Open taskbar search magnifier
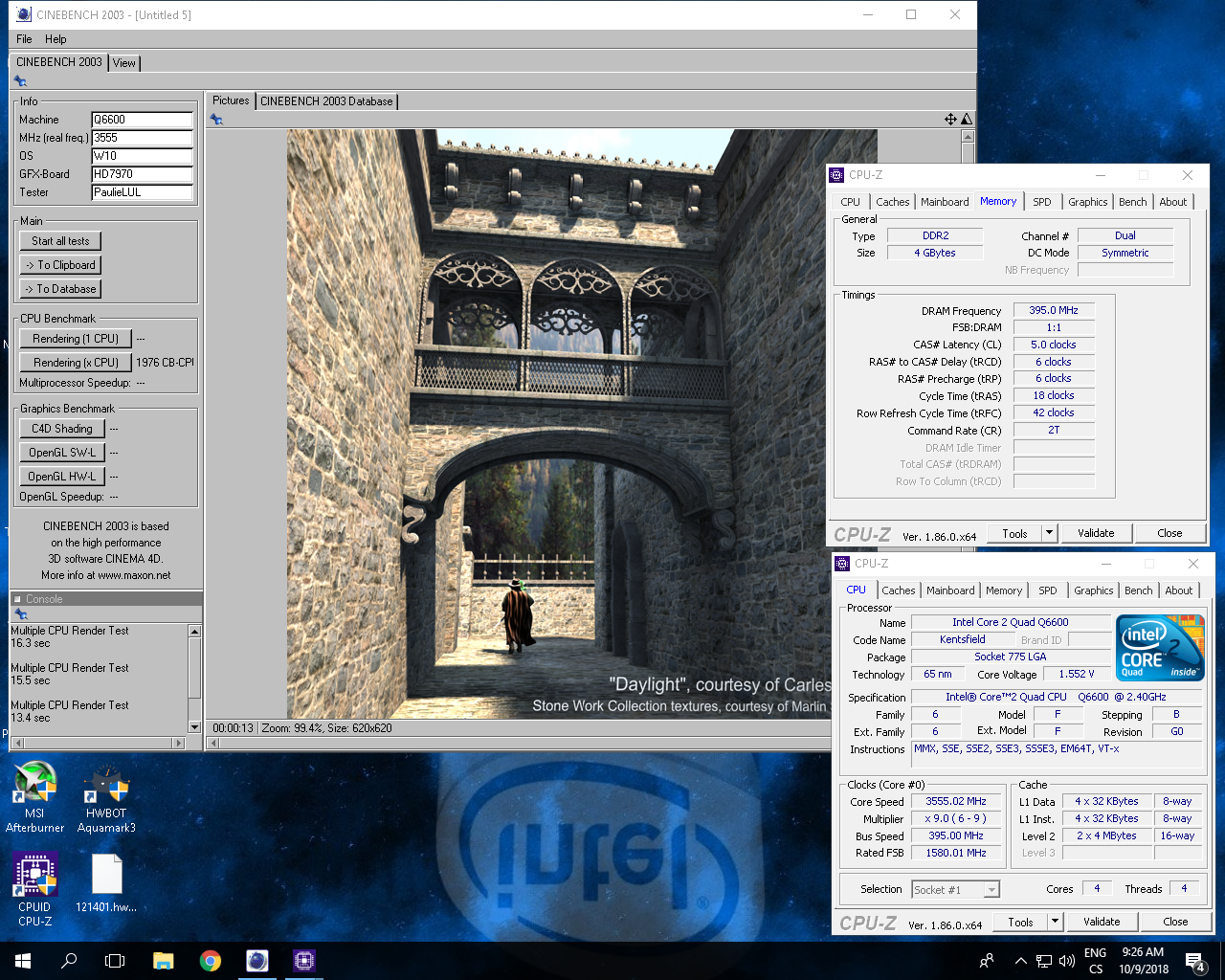This screenshot has height=980, width=1225. (69, 961)
